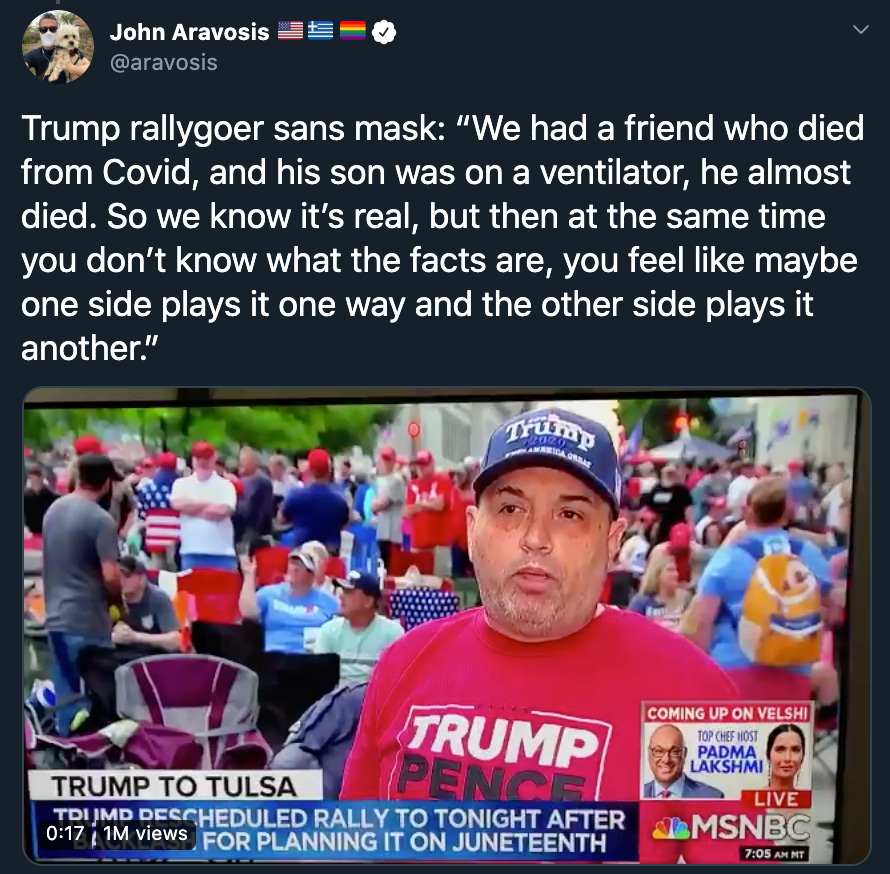Open the tweet text quoting the rallygoer

443,238
